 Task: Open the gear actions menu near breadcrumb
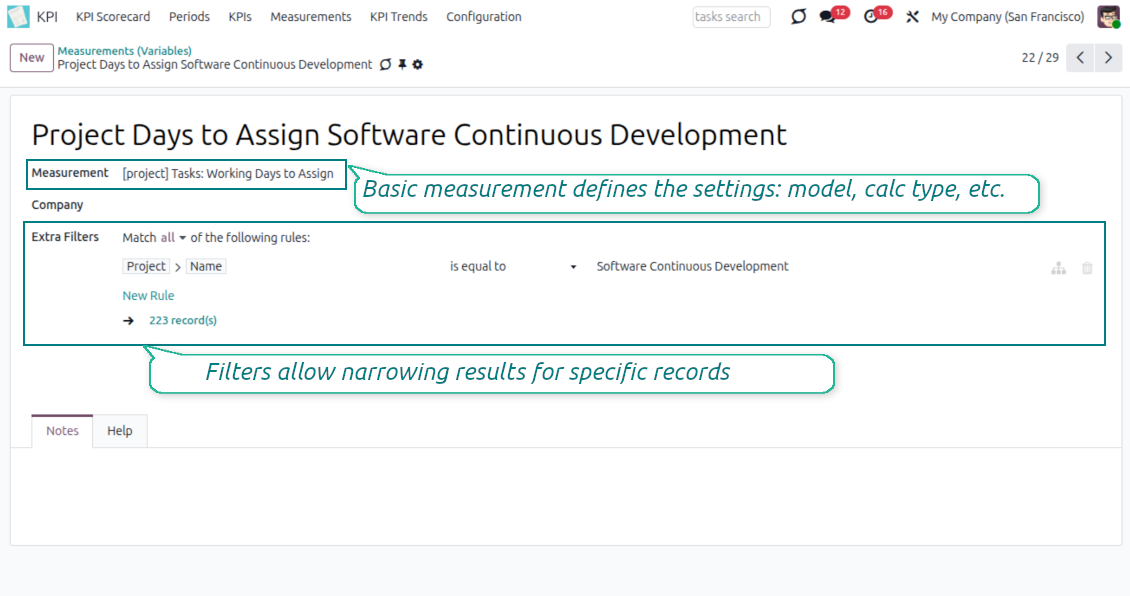(418, 65)
